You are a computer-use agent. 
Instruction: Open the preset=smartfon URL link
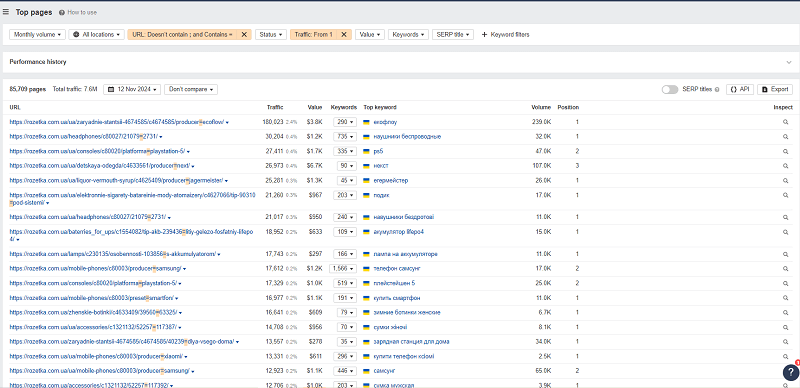pos(92,298)
